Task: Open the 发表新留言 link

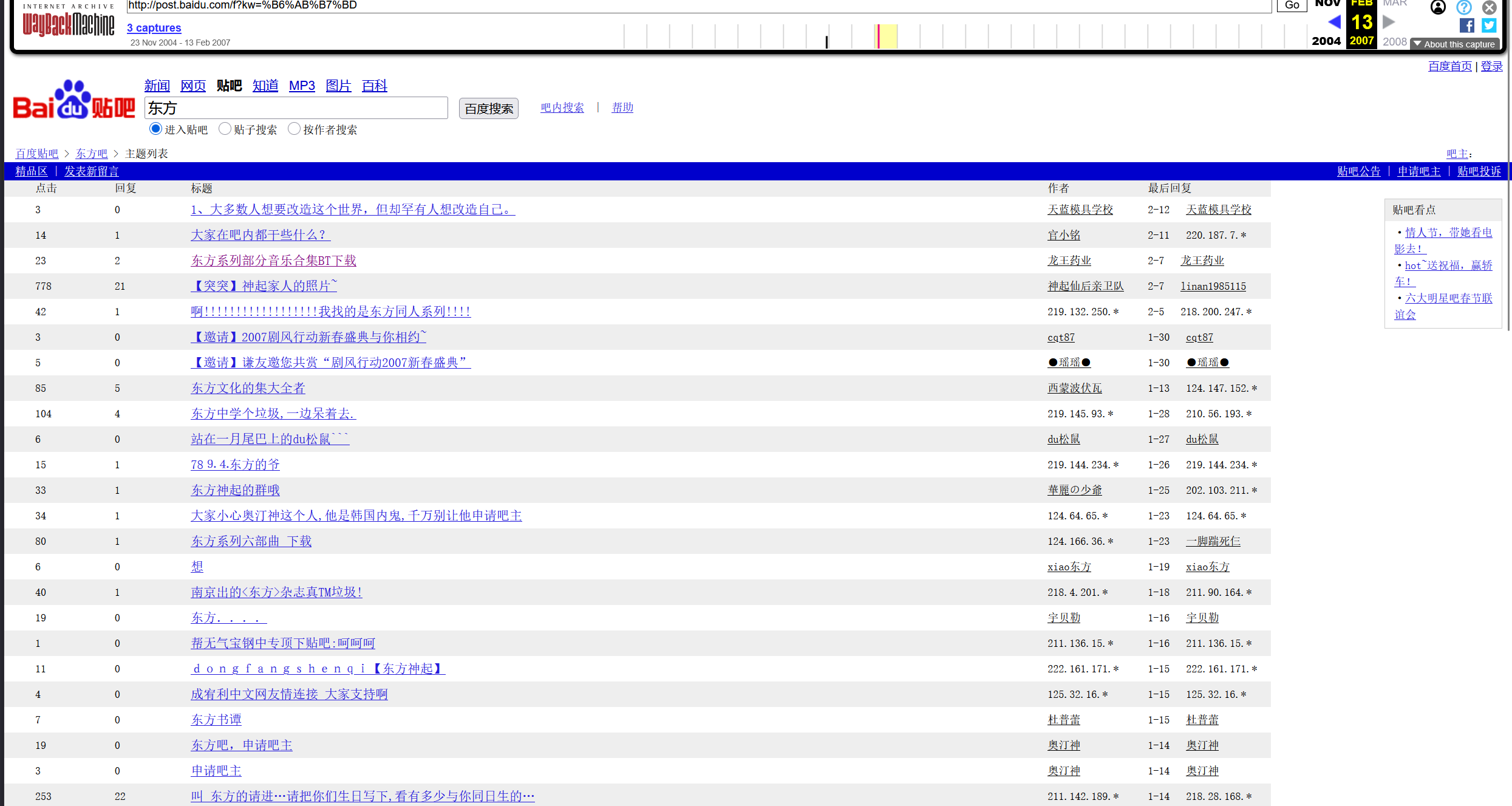Action: click(92, 171)
